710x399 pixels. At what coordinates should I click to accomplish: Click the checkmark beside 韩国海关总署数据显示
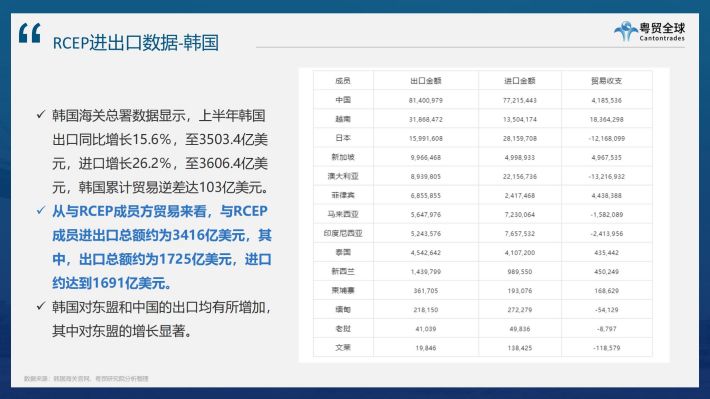coord(41,115)
